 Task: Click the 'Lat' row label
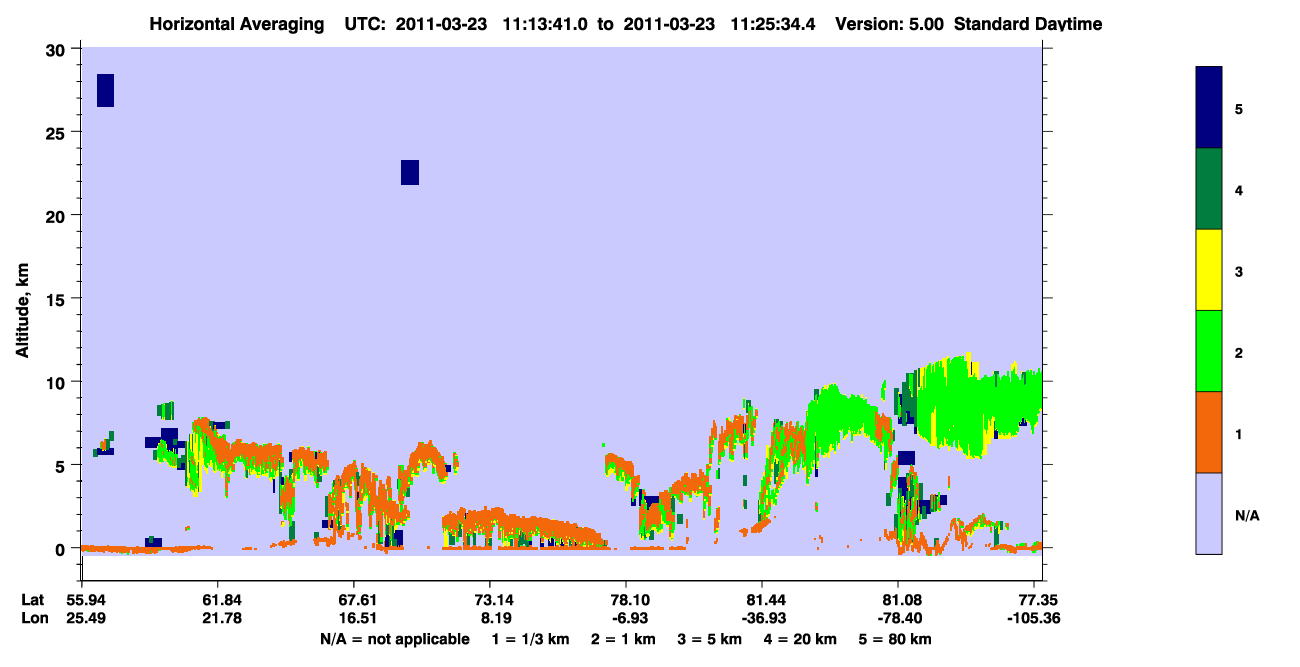pyautogui.click(x=32, y=599)
